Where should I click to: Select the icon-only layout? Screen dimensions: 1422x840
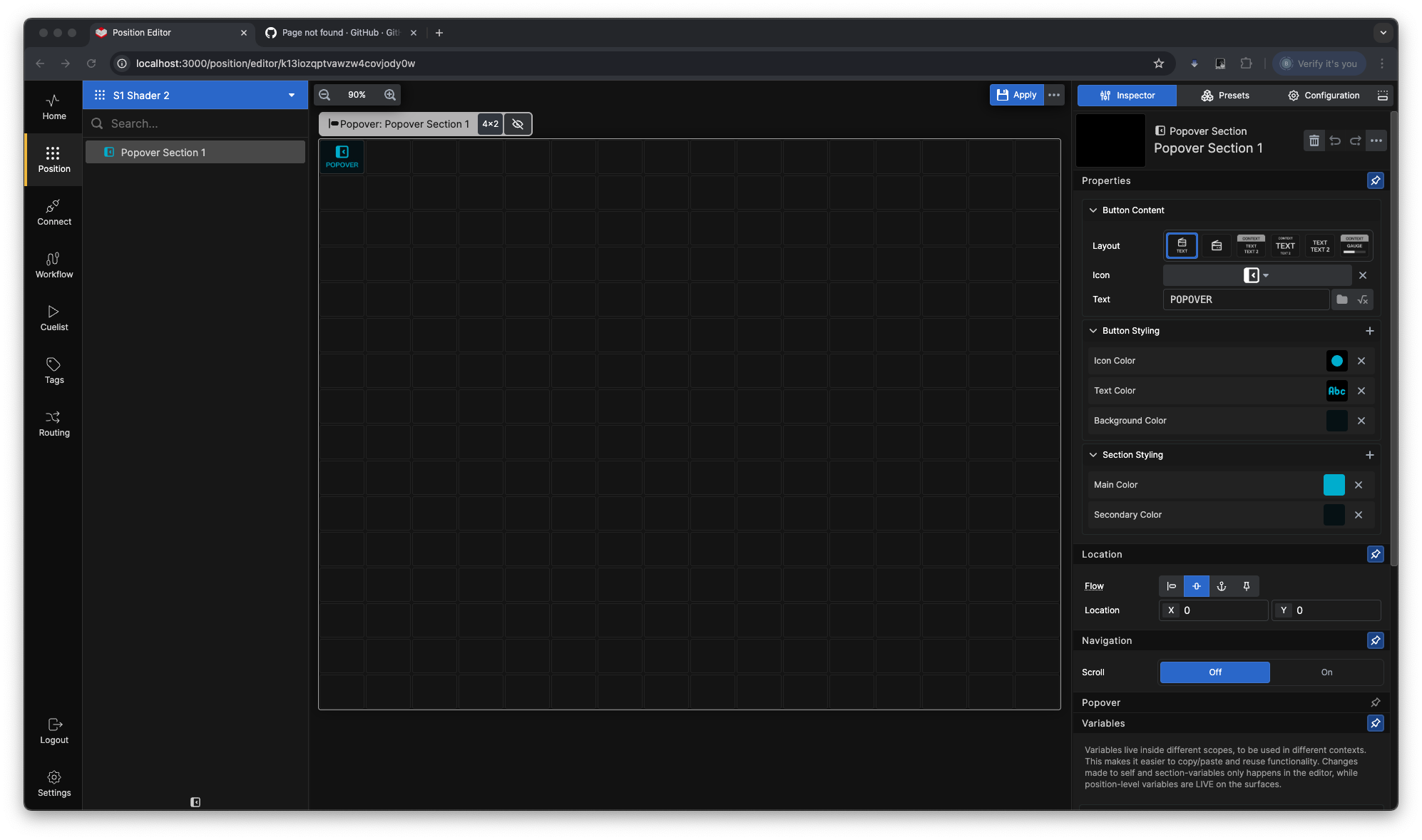pyautogui.click(x=1217, y=246)
